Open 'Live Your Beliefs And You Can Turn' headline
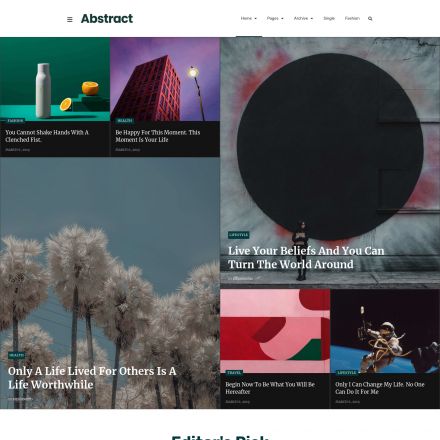Viewport: 440px width, 440px height. coord(306,257)
